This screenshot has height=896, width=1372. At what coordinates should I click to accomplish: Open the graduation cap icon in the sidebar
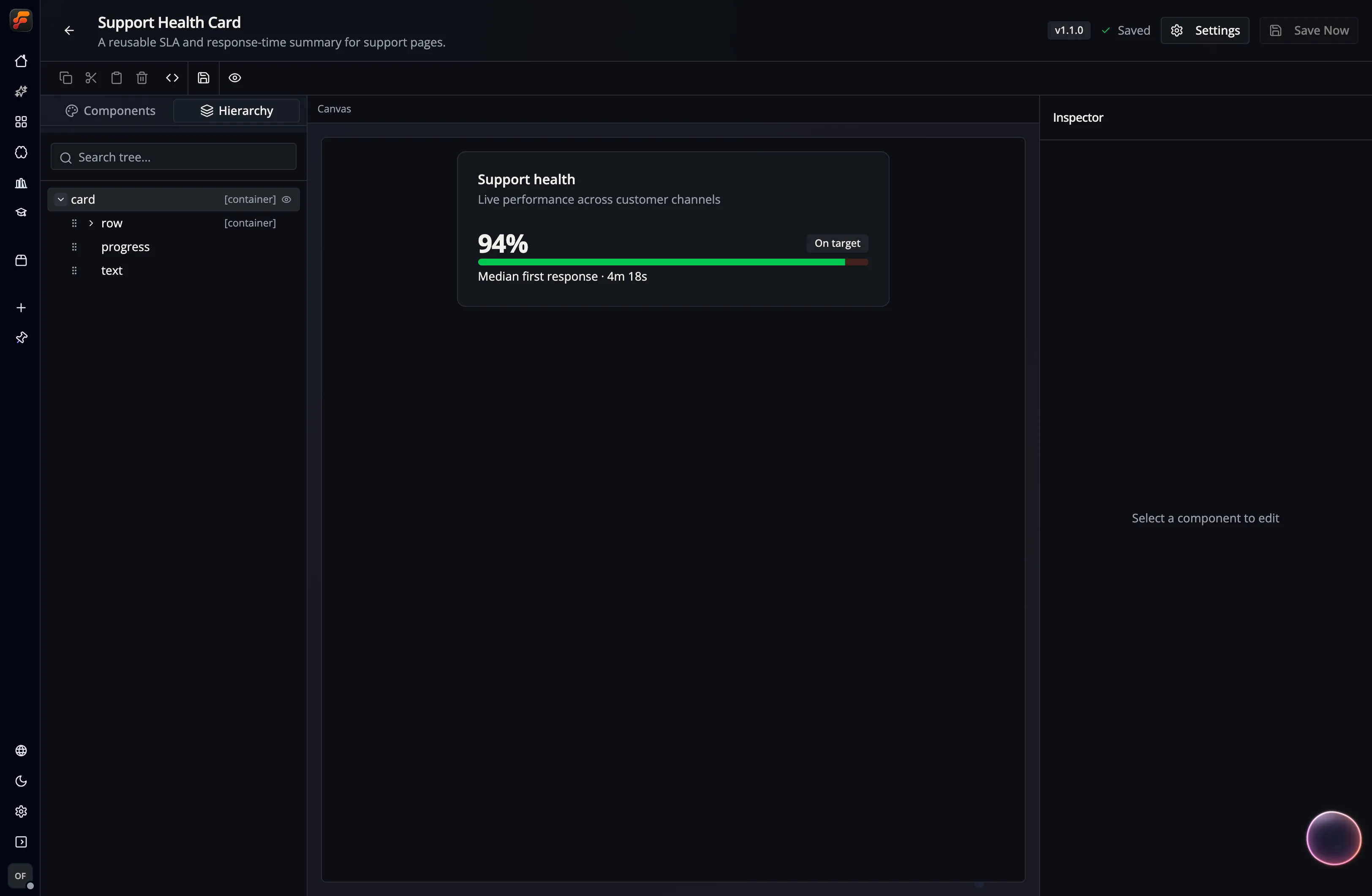coord(21,213)
